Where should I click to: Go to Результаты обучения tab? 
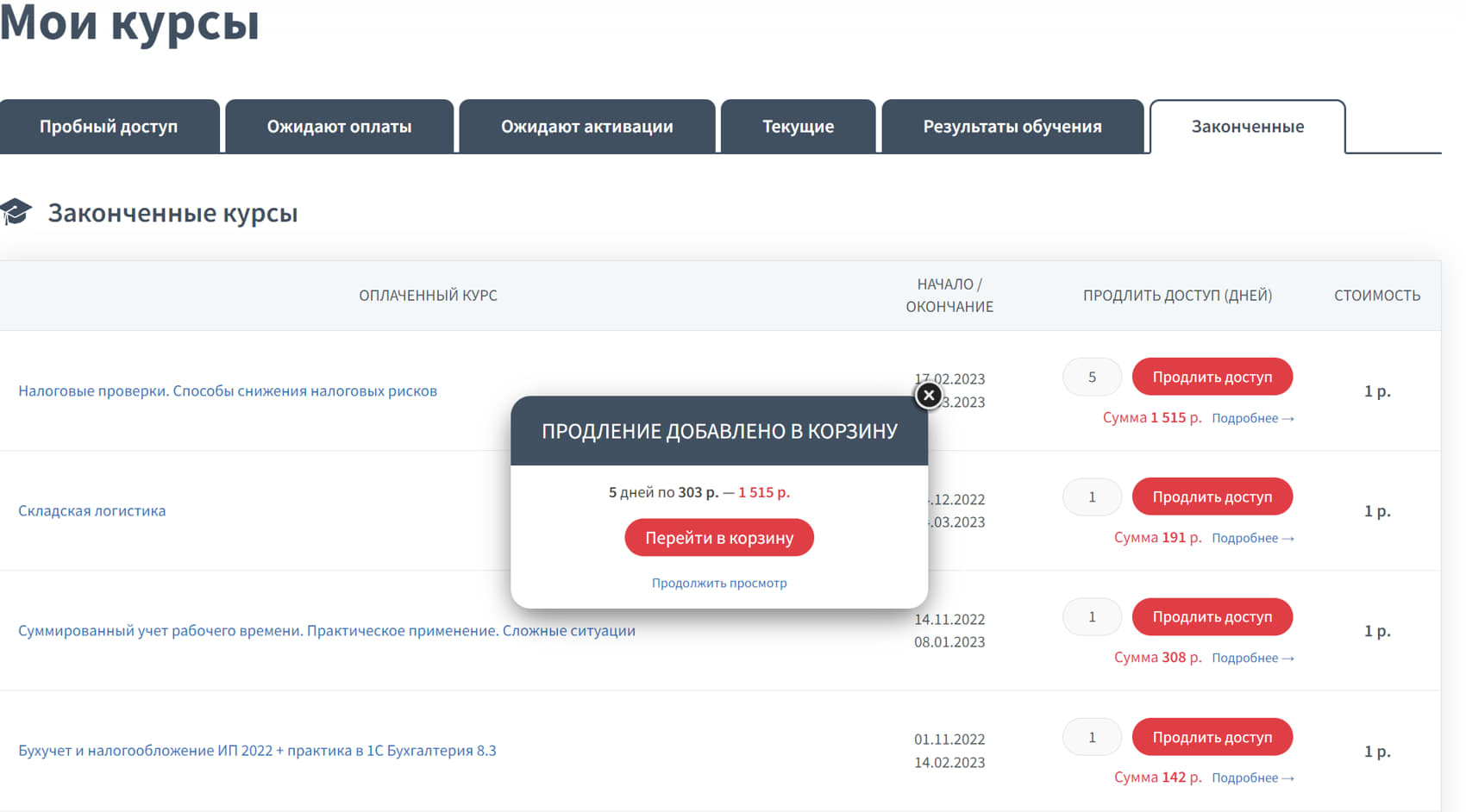click(x=1012, y=127)
